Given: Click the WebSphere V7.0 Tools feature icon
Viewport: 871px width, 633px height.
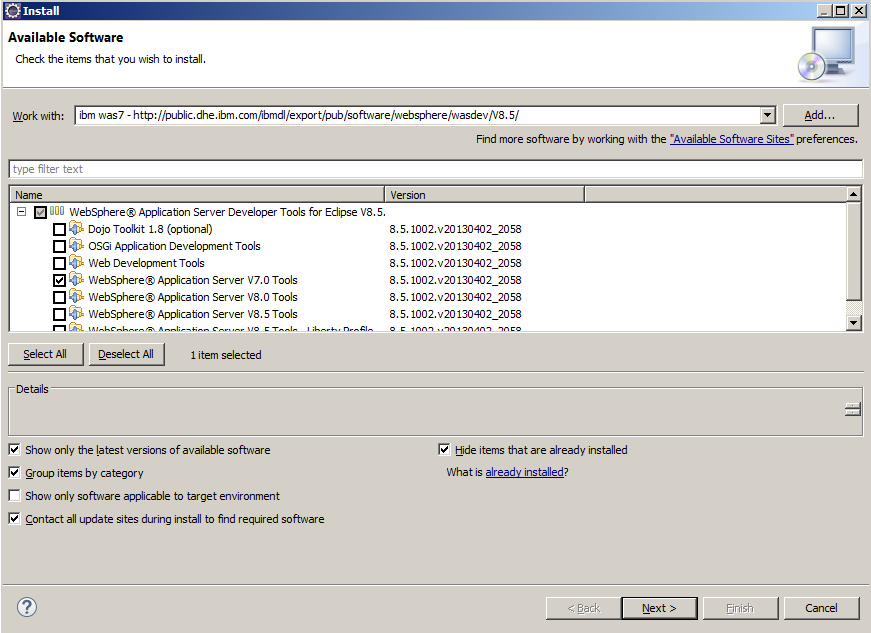Looking at the screenshot, I should tap(77, 280).
